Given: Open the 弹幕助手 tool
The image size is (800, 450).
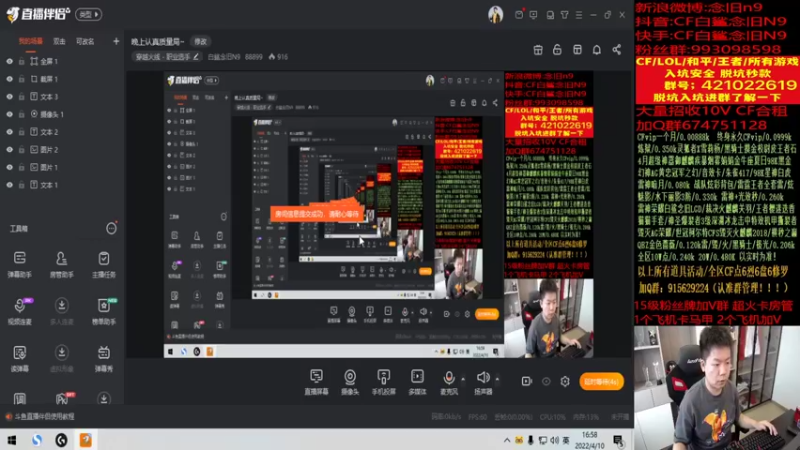Looking at the screenshot, I should point(19,264).
